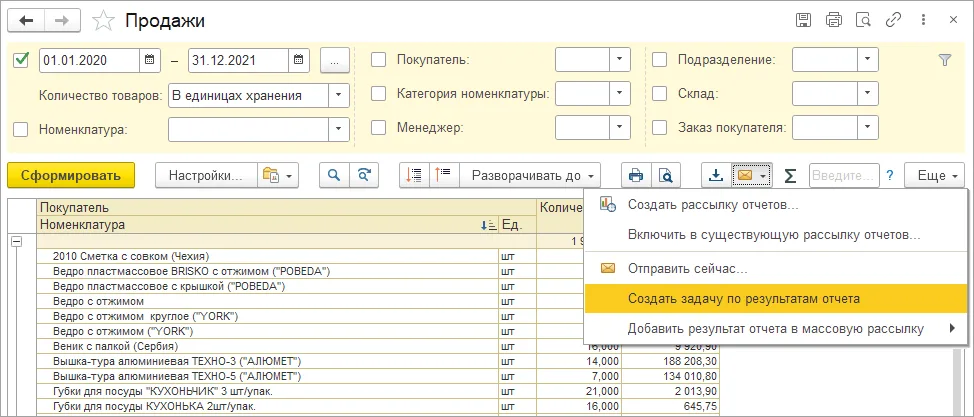Image resolution: width=974 pixels, height=417 pixels.
Task: Enable the Склад filter checkbox
Action: point(659,94)
